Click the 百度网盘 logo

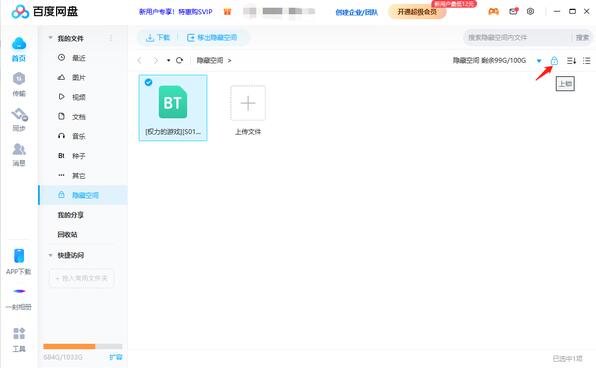click(44, 11)
